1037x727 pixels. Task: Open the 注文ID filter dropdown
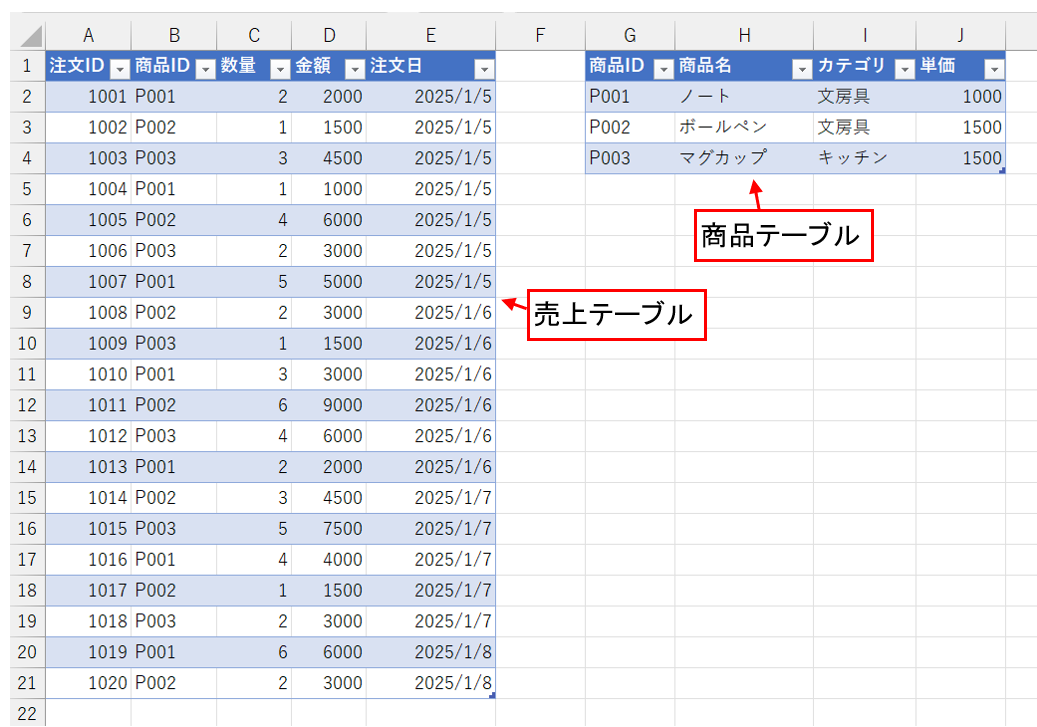coord(120,68)
